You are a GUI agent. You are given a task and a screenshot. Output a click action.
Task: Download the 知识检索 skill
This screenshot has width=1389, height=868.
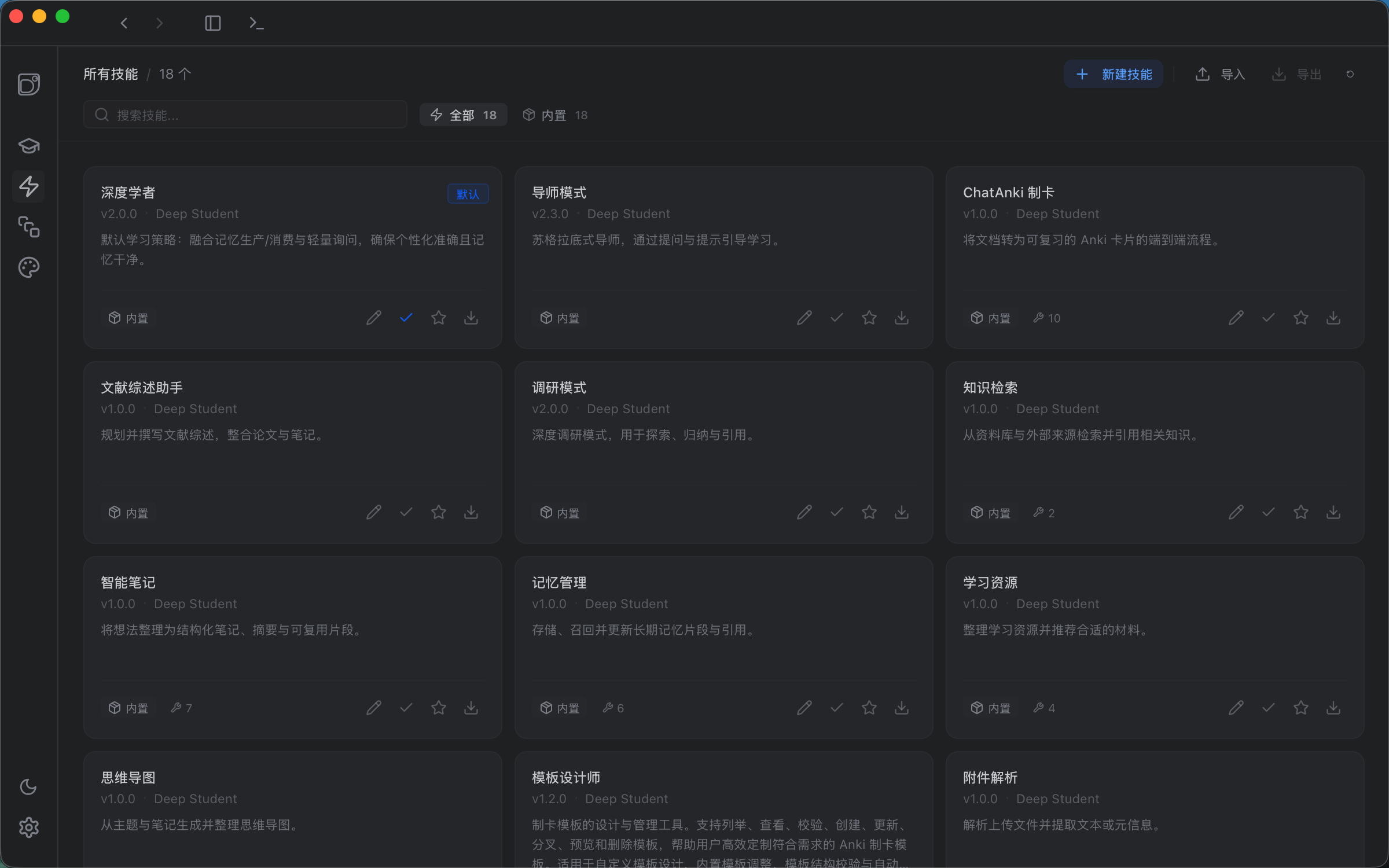click(1333, 512)
